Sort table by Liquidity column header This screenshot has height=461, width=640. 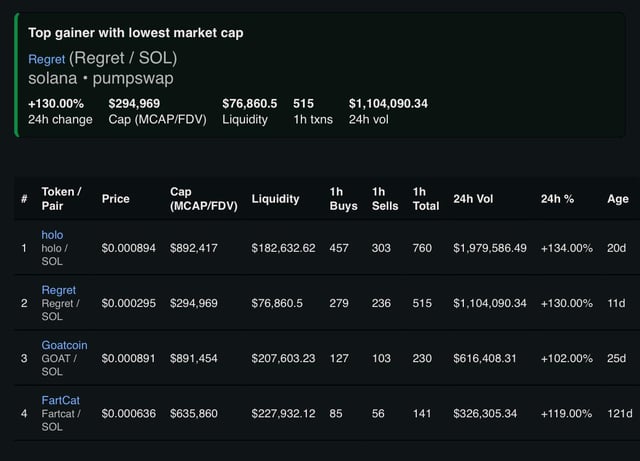click(x=276, y=199)
